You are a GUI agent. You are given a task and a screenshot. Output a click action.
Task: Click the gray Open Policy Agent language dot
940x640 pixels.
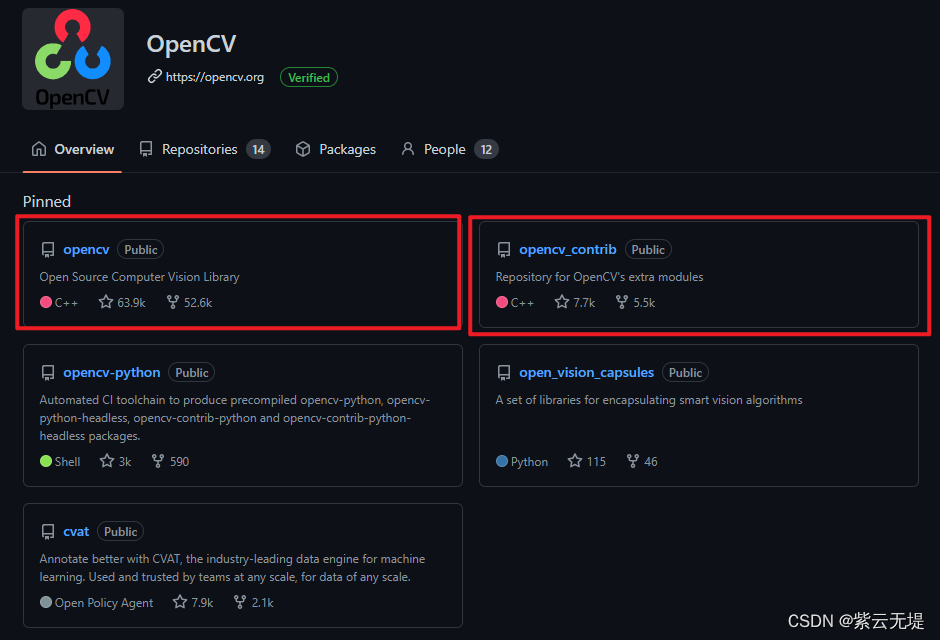pos(46,602)
